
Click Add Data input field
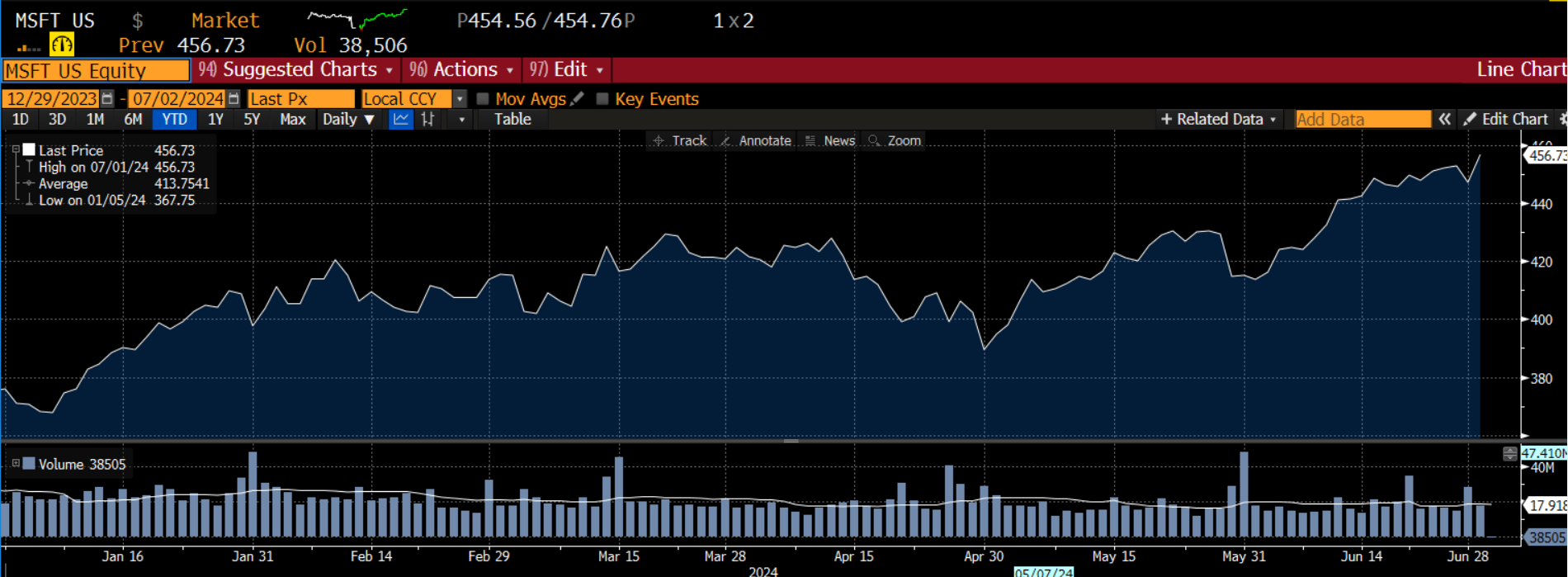coord(1363,120)
